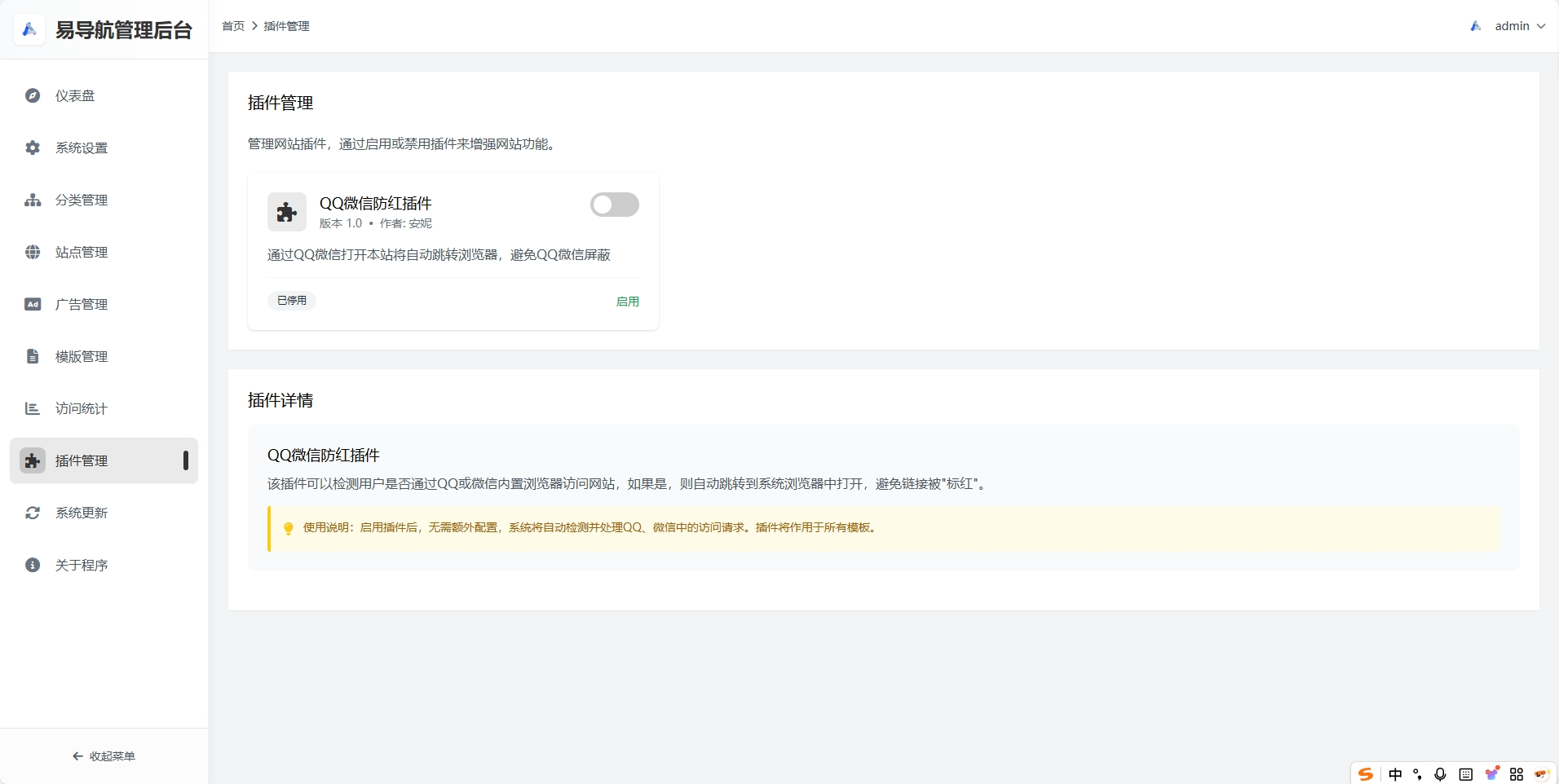Open the Sogou input method toolbox grid
1559x784 pixels.
click(1517, 773)
